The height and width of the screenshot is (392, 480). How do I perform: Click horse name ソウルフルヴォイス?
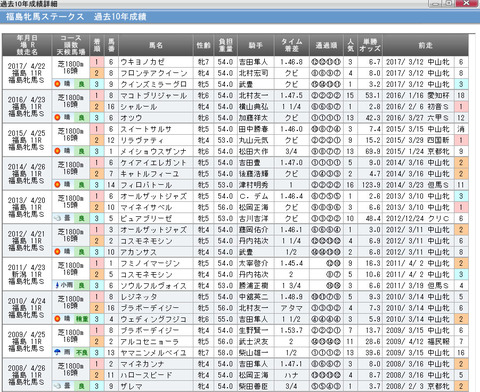(154, 286)
